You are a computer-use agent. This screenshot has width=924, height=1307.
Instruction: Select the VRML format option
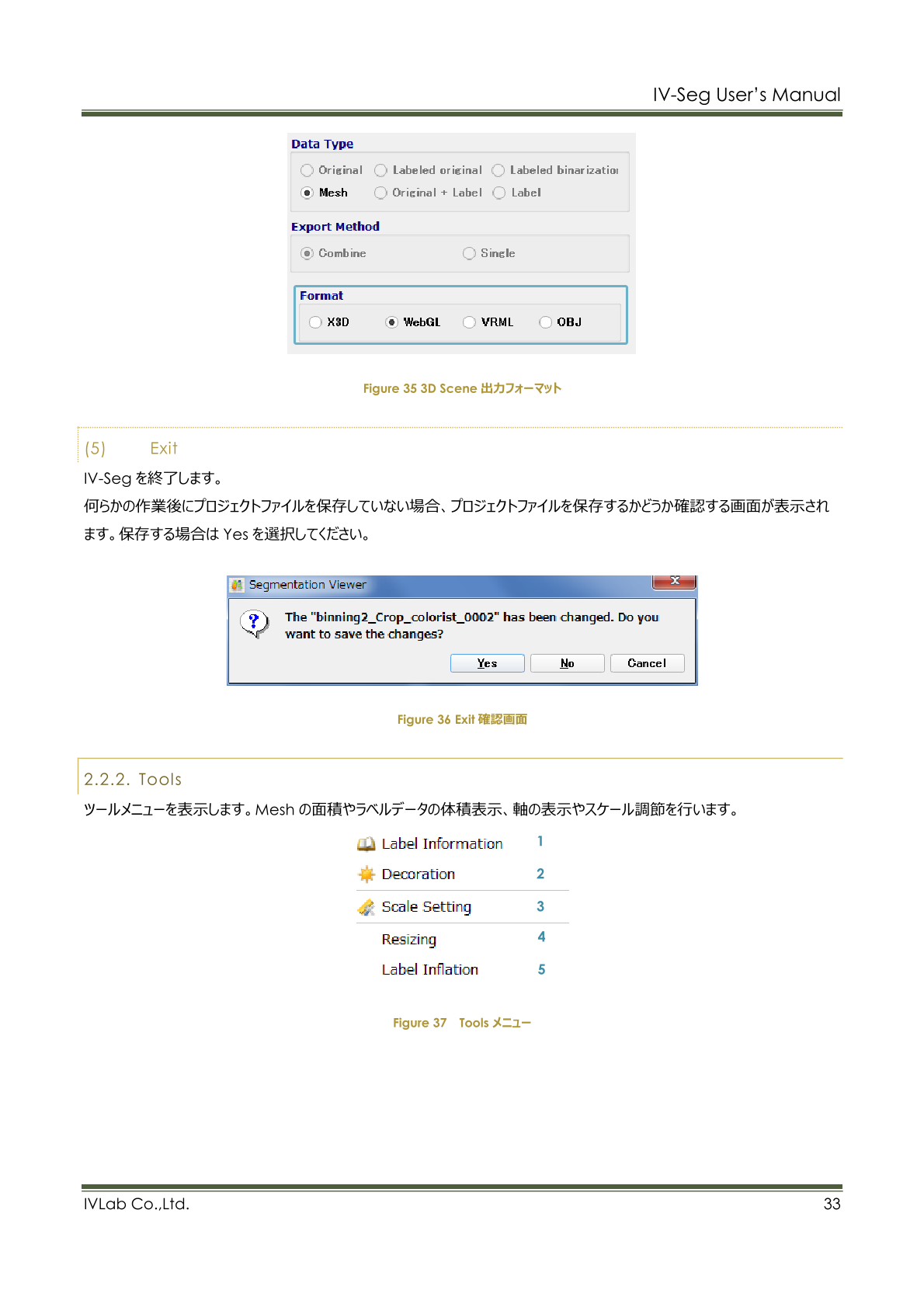469,322
